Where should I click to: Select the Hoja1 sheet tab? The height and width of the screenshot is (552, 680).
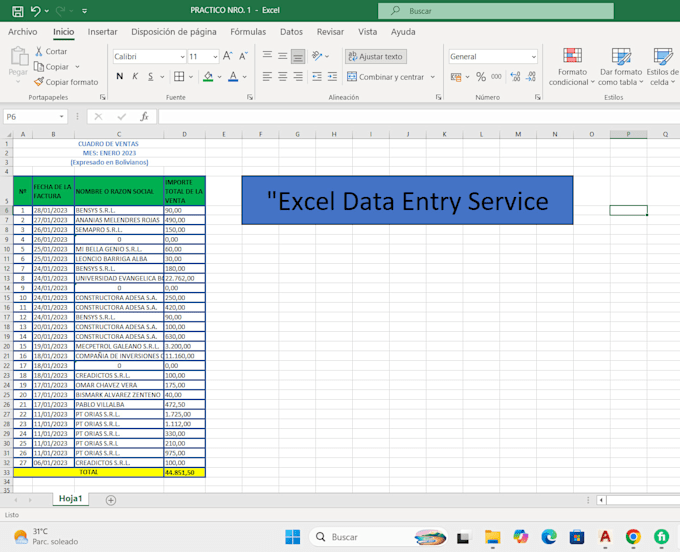click(70, 499)
